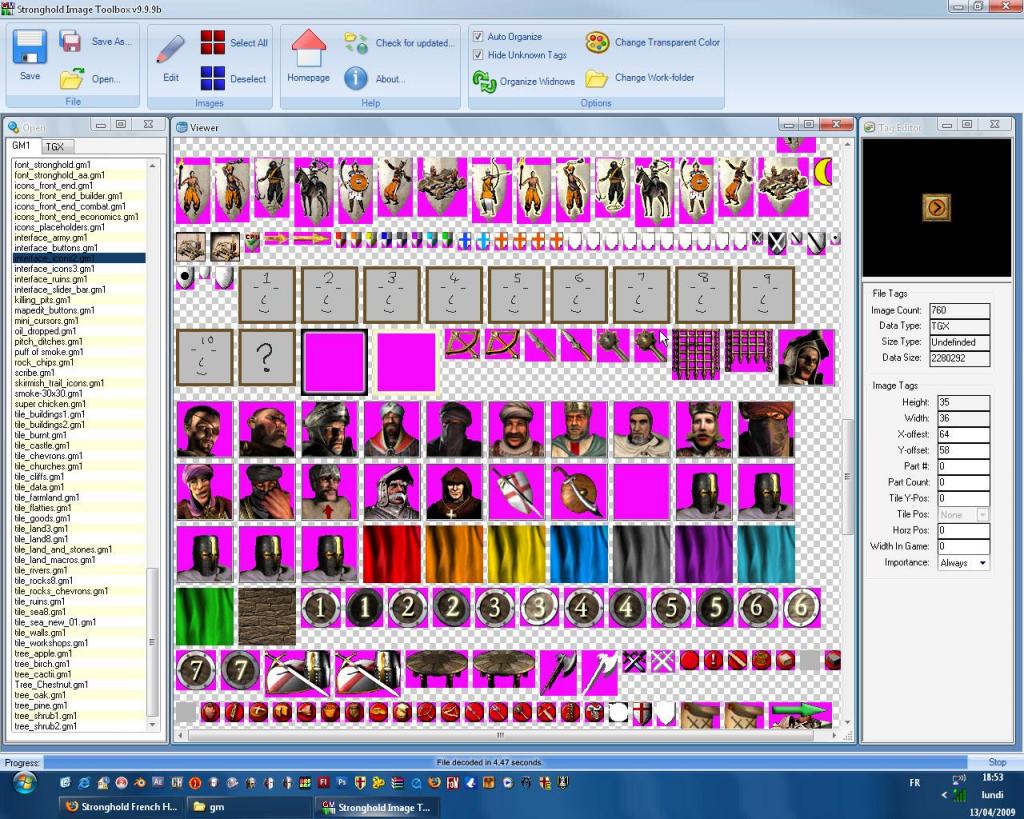Image resolution: width=1024 pixels, height=819 pixels.
Task: Deselect images using the blue Deselect icon
Action: [x=213, y=78]
